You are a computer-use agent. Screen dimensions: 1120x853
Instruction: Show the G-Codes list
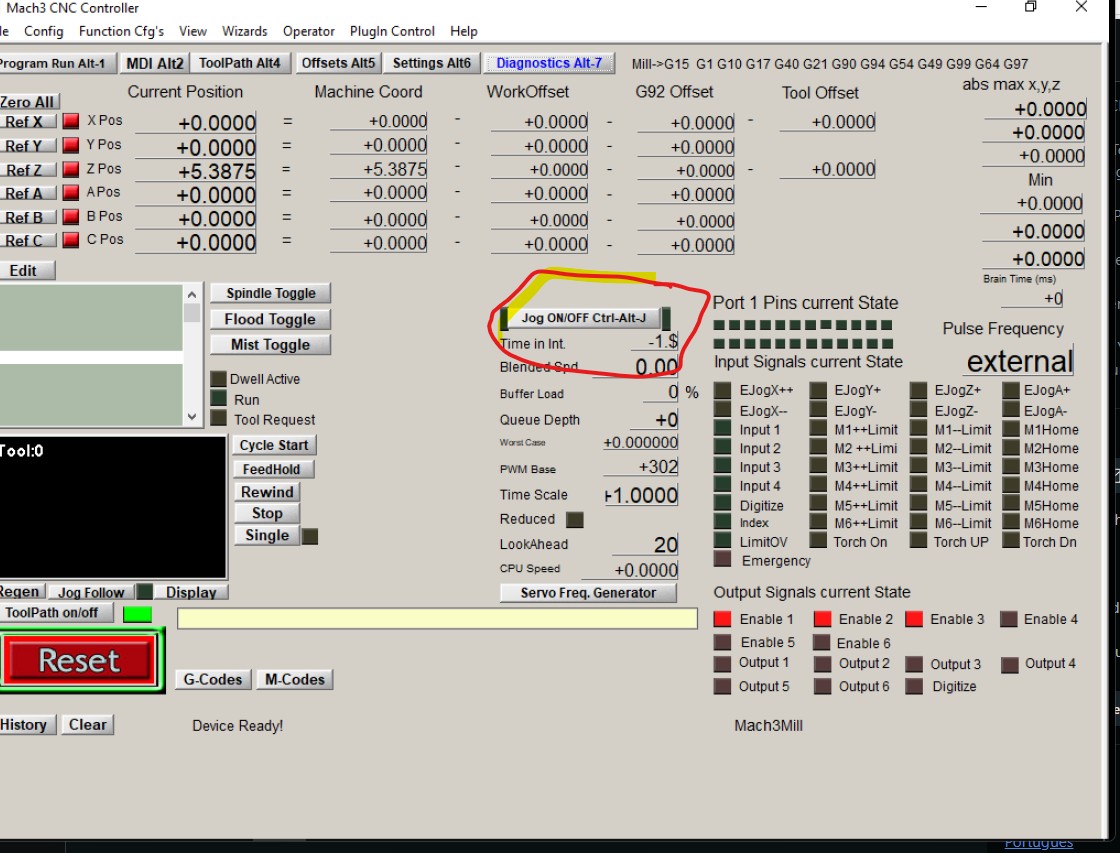213,679
